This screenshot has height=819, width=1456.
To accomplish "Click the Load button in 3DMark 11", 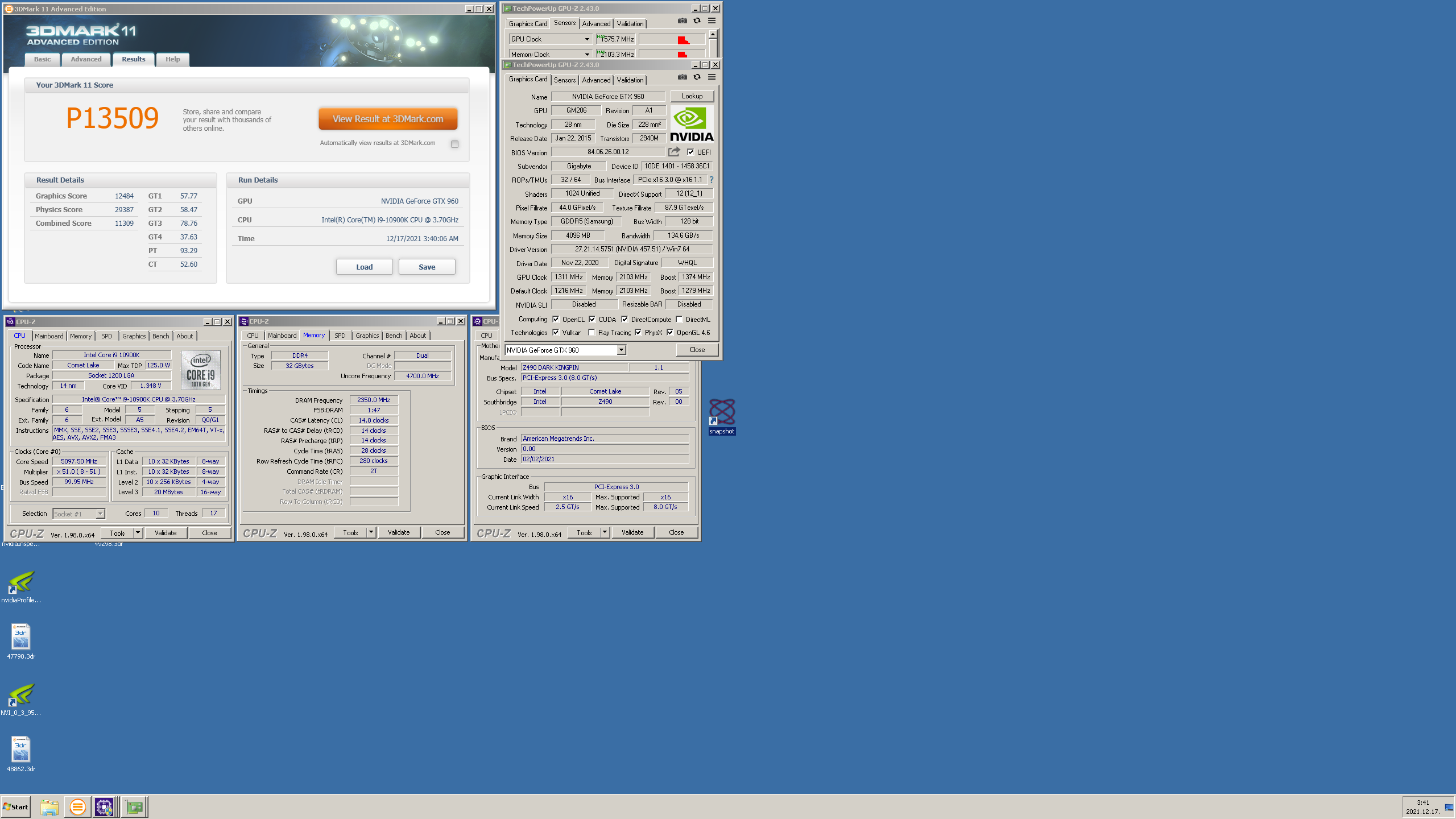I will point(364,267).
